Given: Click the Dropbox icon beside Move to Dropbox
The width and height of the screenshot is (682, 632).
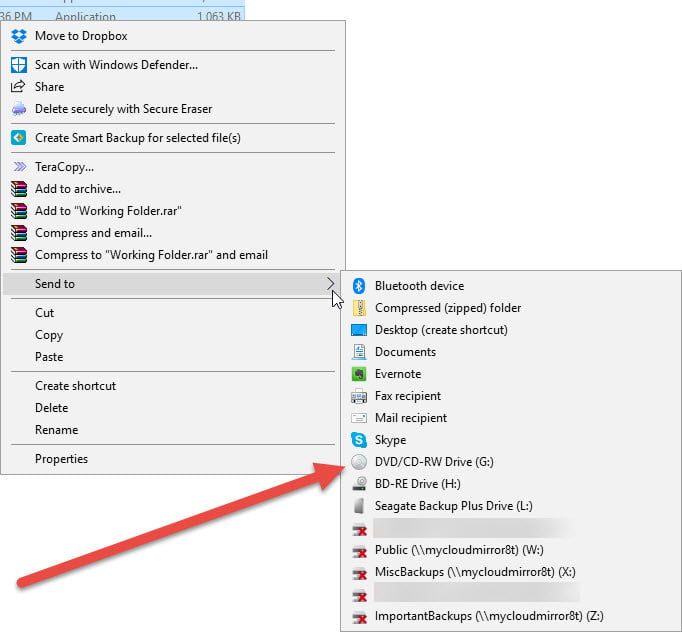Looking at the screenshot, I should (18, 36).
